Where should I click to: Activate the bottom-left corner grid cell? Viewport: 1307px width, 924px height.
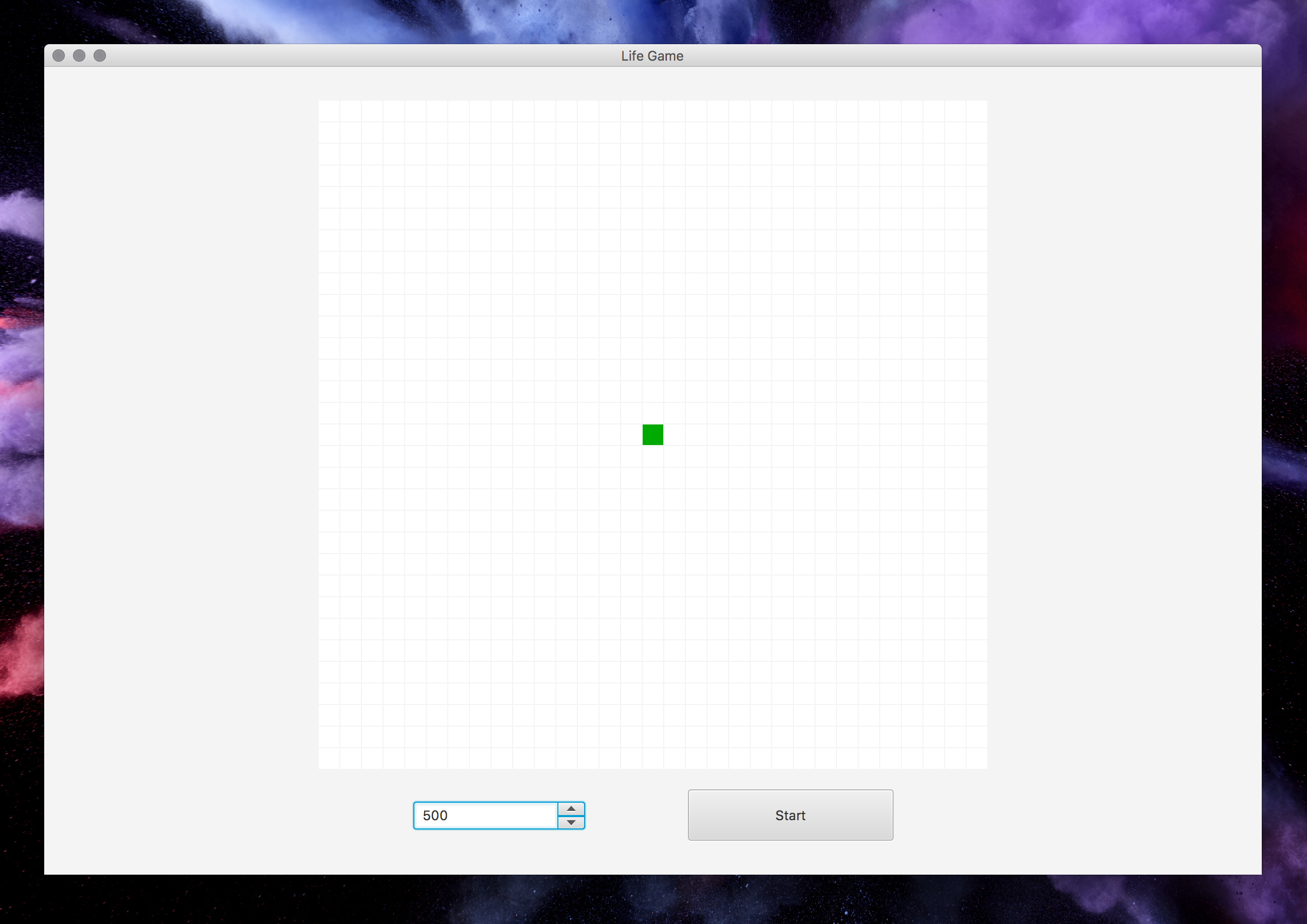pyautogui.click(x=329, y=759)
